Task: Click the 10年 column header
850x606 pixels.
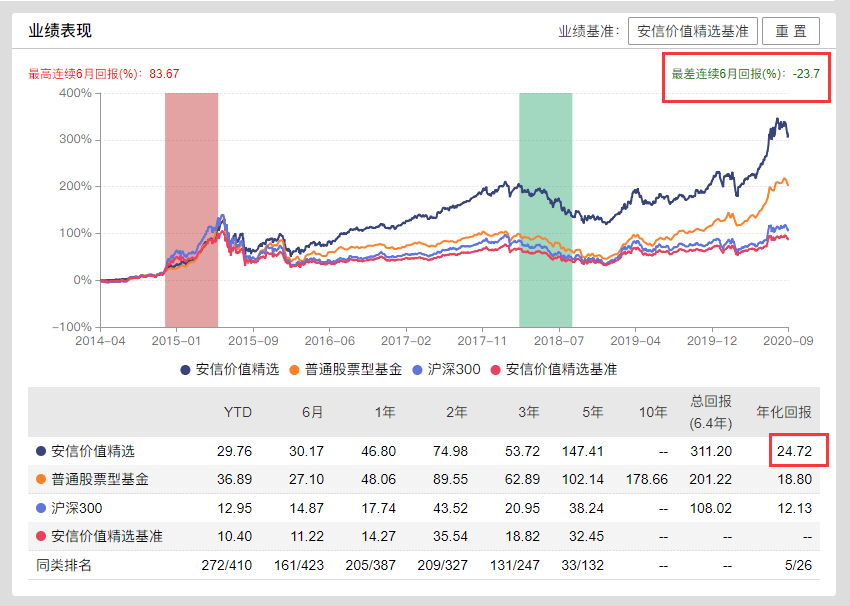Action: (653, 412)
